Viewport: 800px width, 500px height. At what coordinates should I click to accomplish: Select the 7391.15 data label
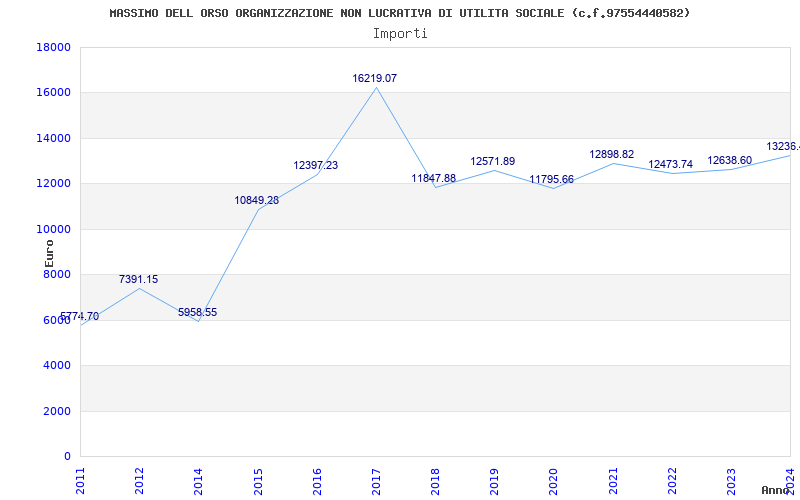click(x=138, y=280)
